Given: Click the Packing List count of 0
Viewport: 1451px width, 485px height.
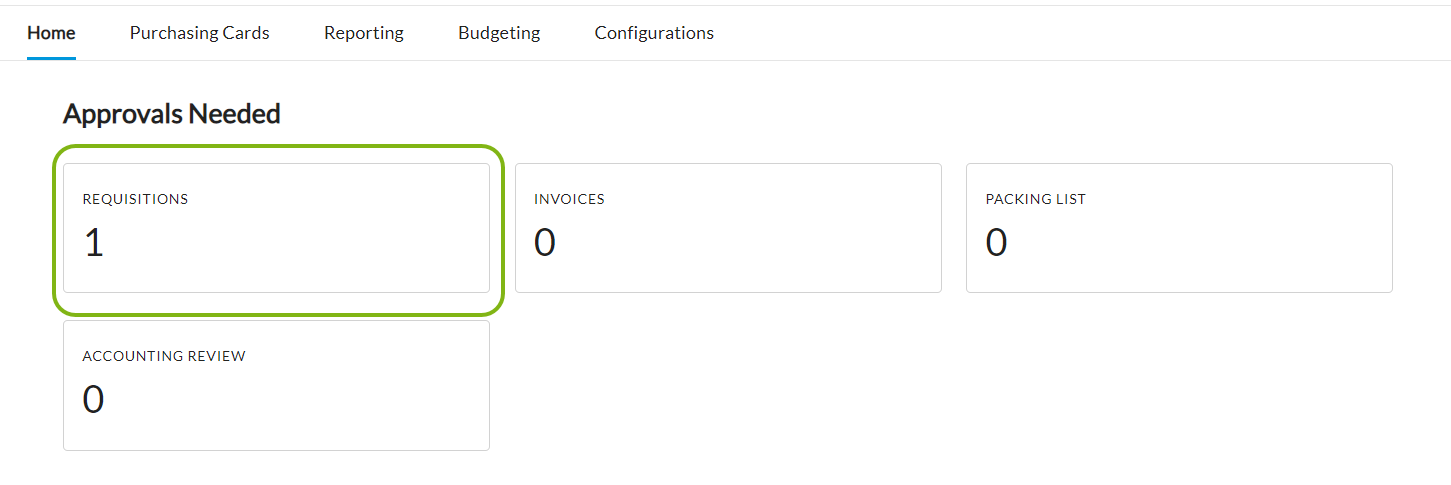Looking at the screenshot, I should (996, 243).
